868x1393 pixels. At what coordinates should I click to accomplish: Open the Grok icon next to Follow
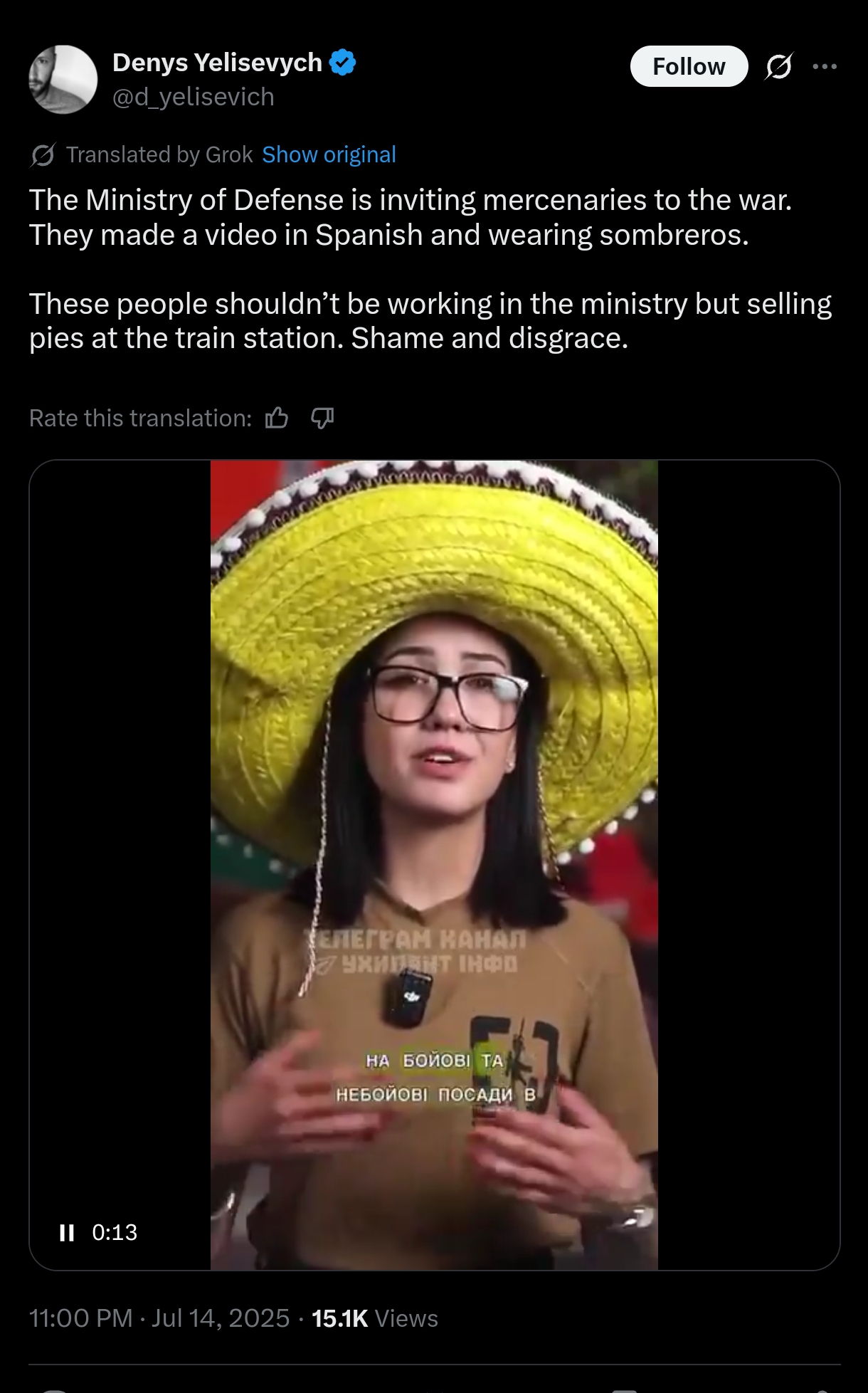[x=778, y=66]
